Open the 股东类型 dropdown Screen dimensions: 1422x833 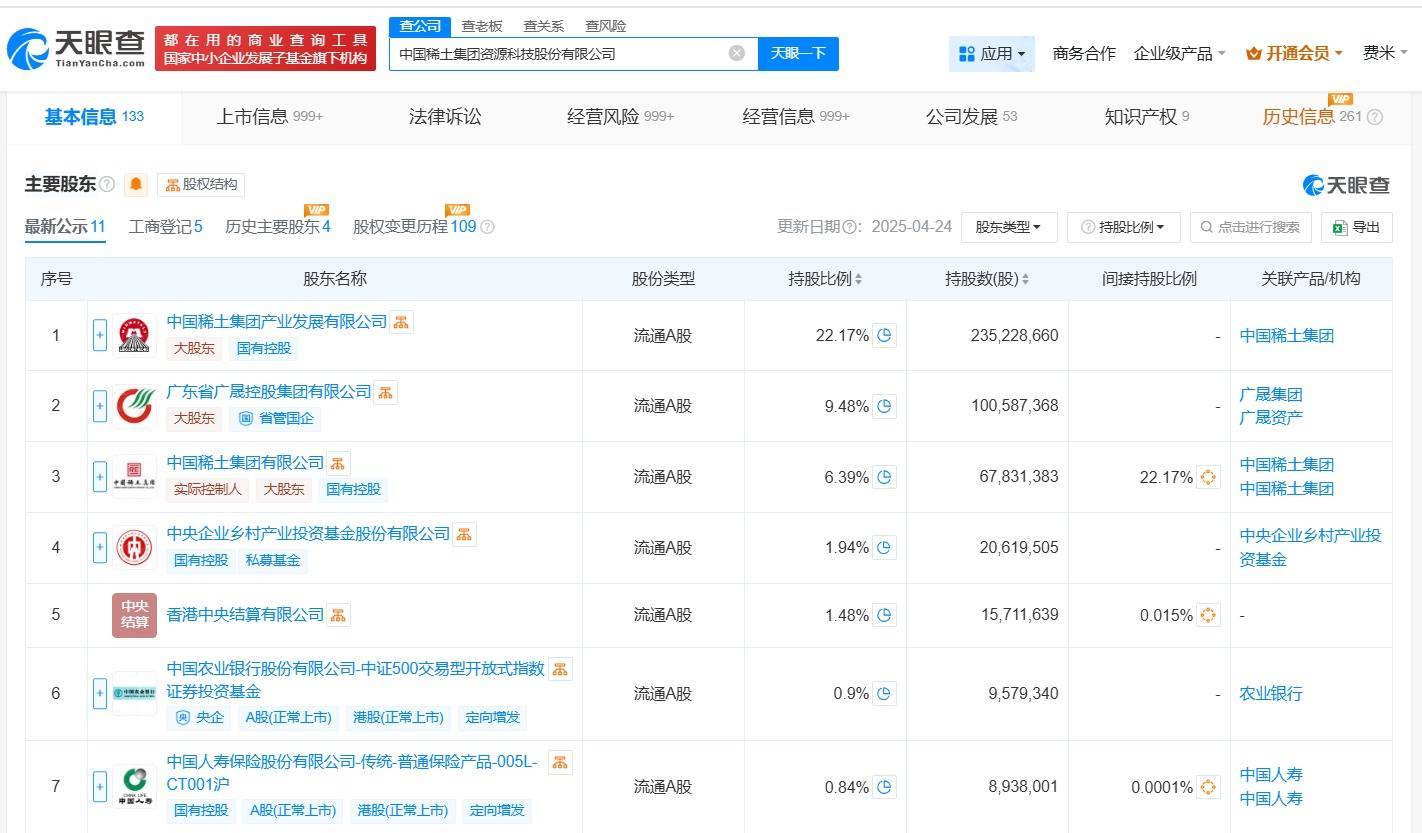[x=1008, y=227]
